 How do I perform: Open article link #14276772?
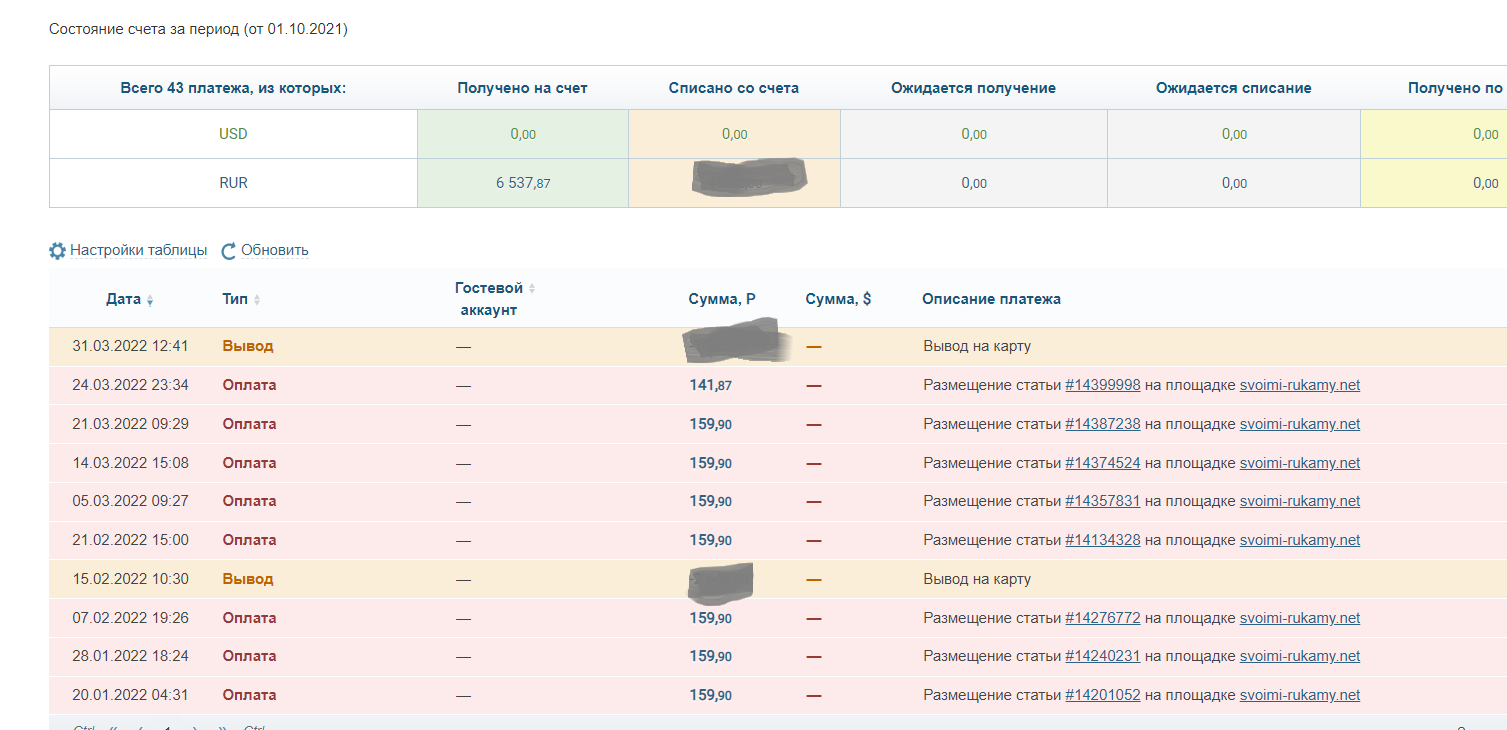[1102, 618]
